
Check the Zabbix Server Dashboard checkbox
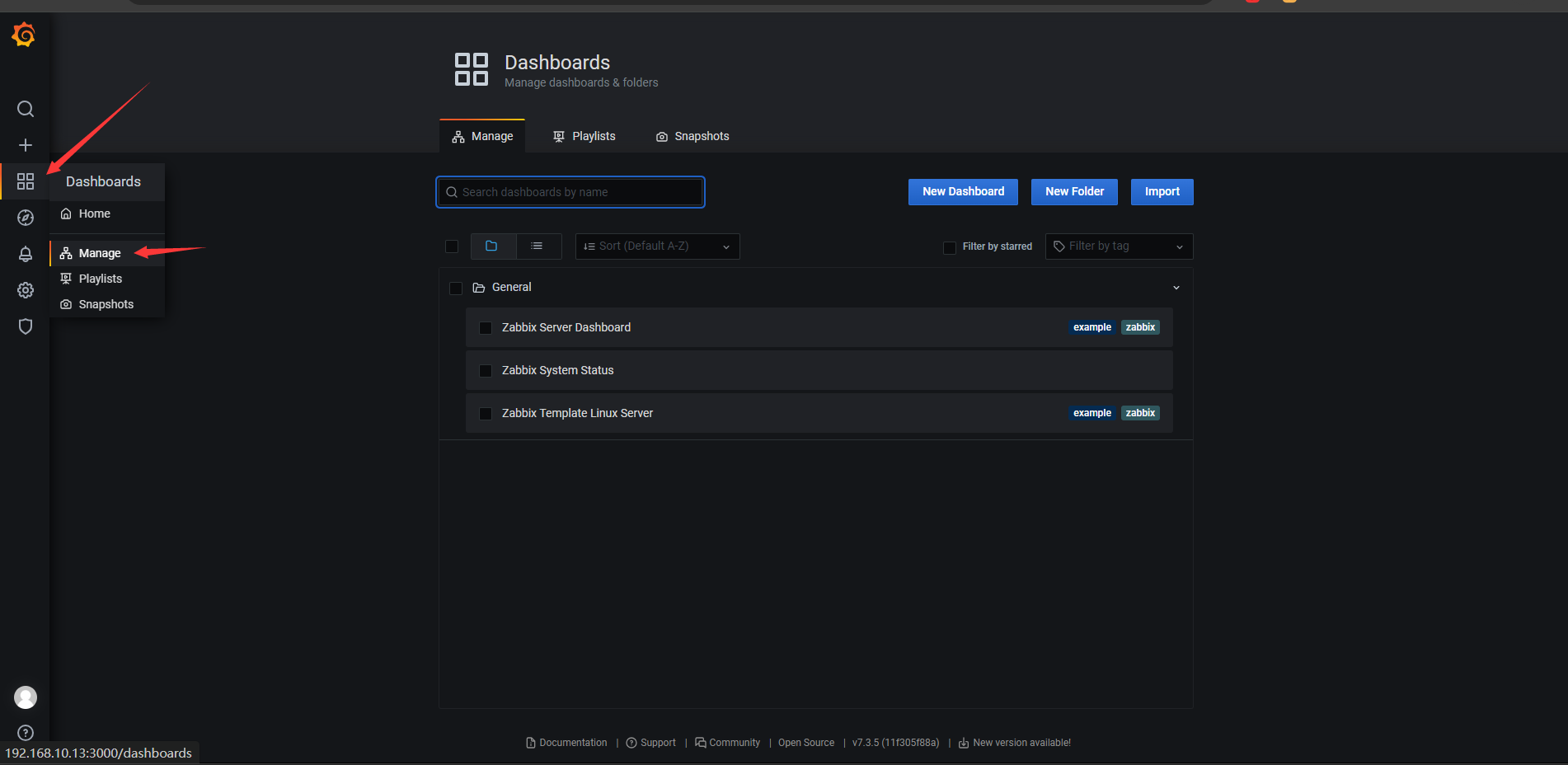pos(486,328)
